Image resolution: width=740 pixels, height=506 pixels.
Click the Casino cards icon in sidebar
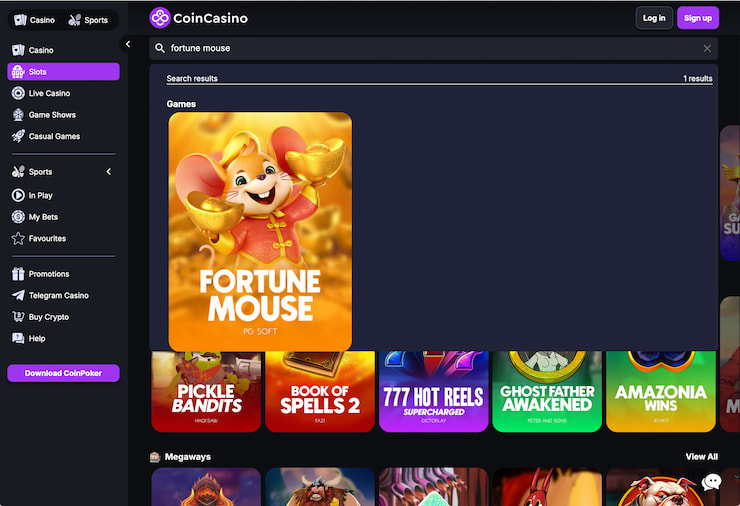[x=18, y=50]
